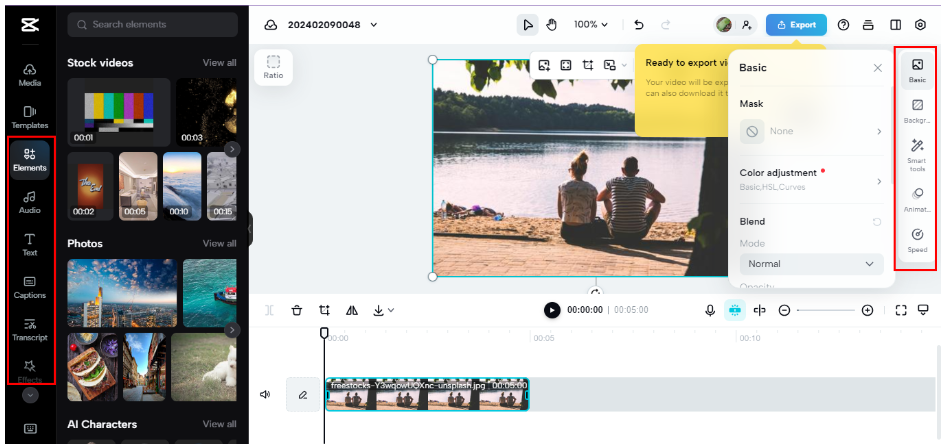
Task: Select the color bars stock video
Action: (x=118, y=112)
